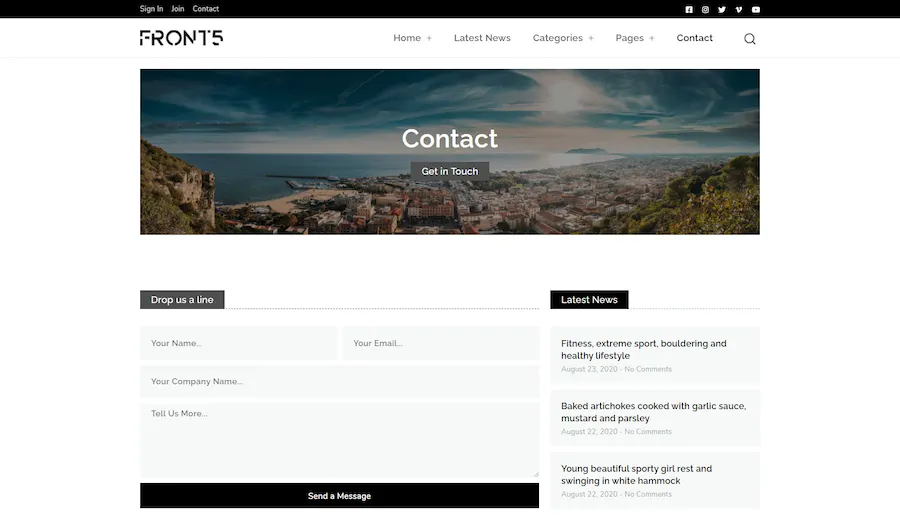Click Contact in the top bar
Image resolution: width=900 pixels, height=531 pixels.
click(205, 9)
